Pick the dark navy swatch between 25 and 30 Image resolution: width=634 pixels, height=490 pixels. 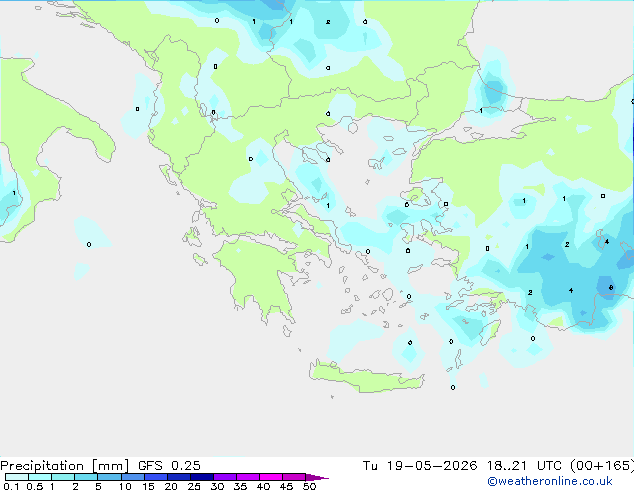tap(201, 477)
